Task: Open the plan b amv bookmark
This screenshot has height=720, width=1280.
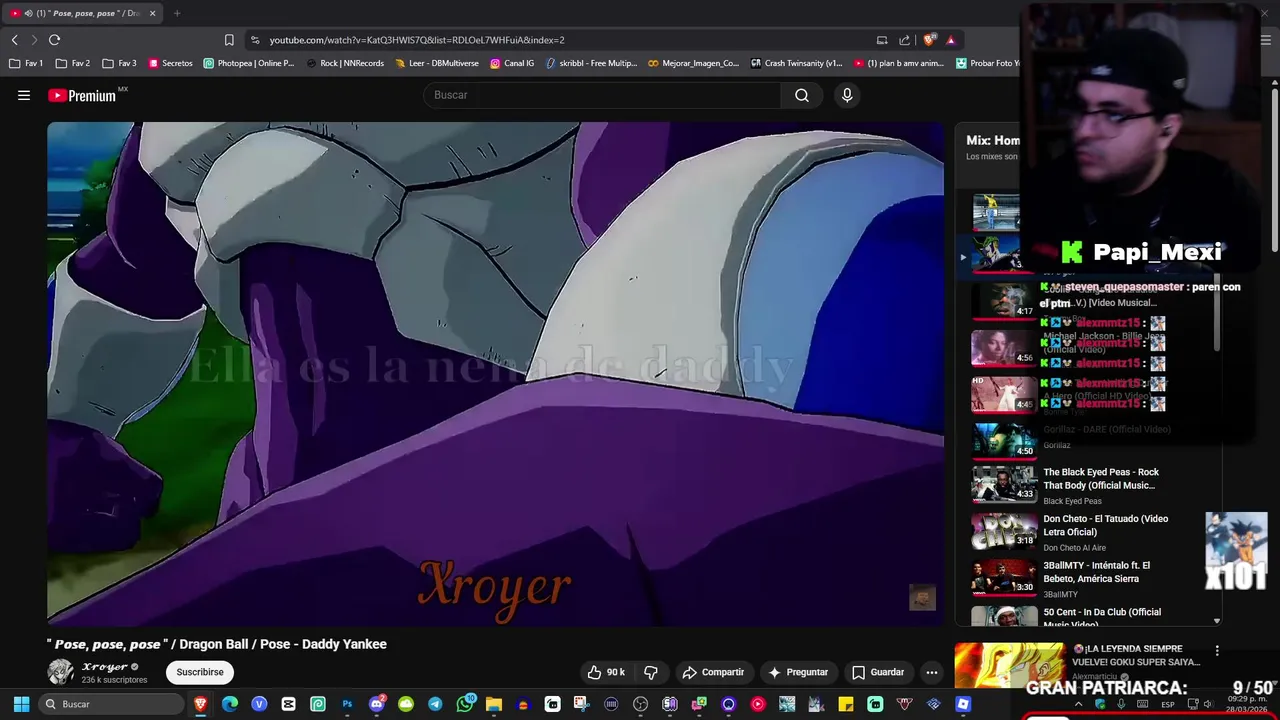Action: click(899, 63)
